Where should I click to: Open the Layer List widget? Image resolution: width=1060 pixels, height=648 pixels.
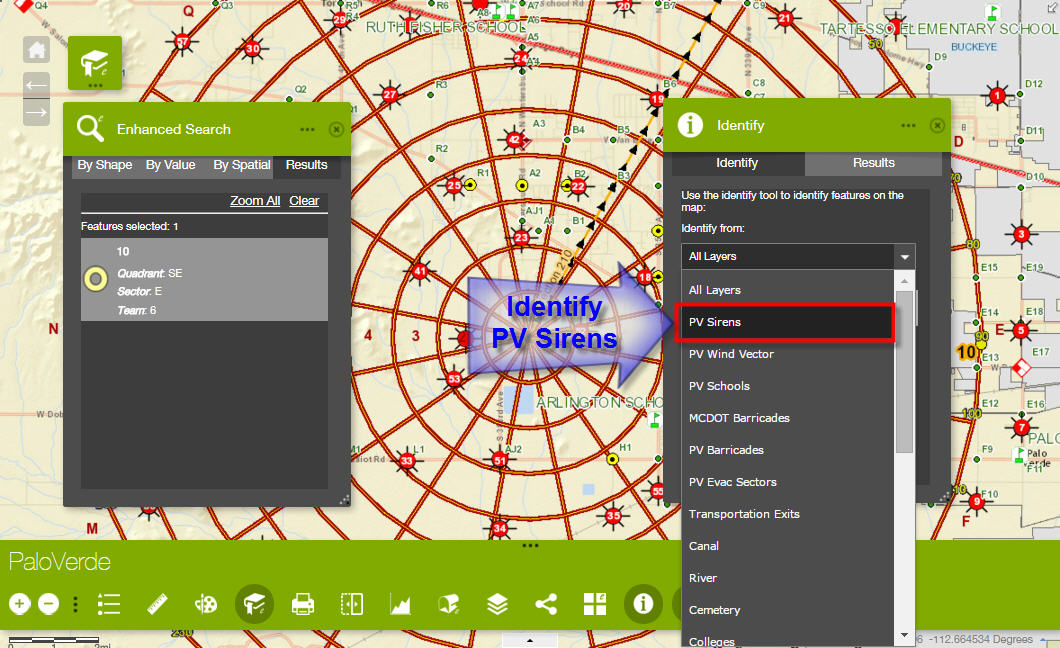pos(498,603)
